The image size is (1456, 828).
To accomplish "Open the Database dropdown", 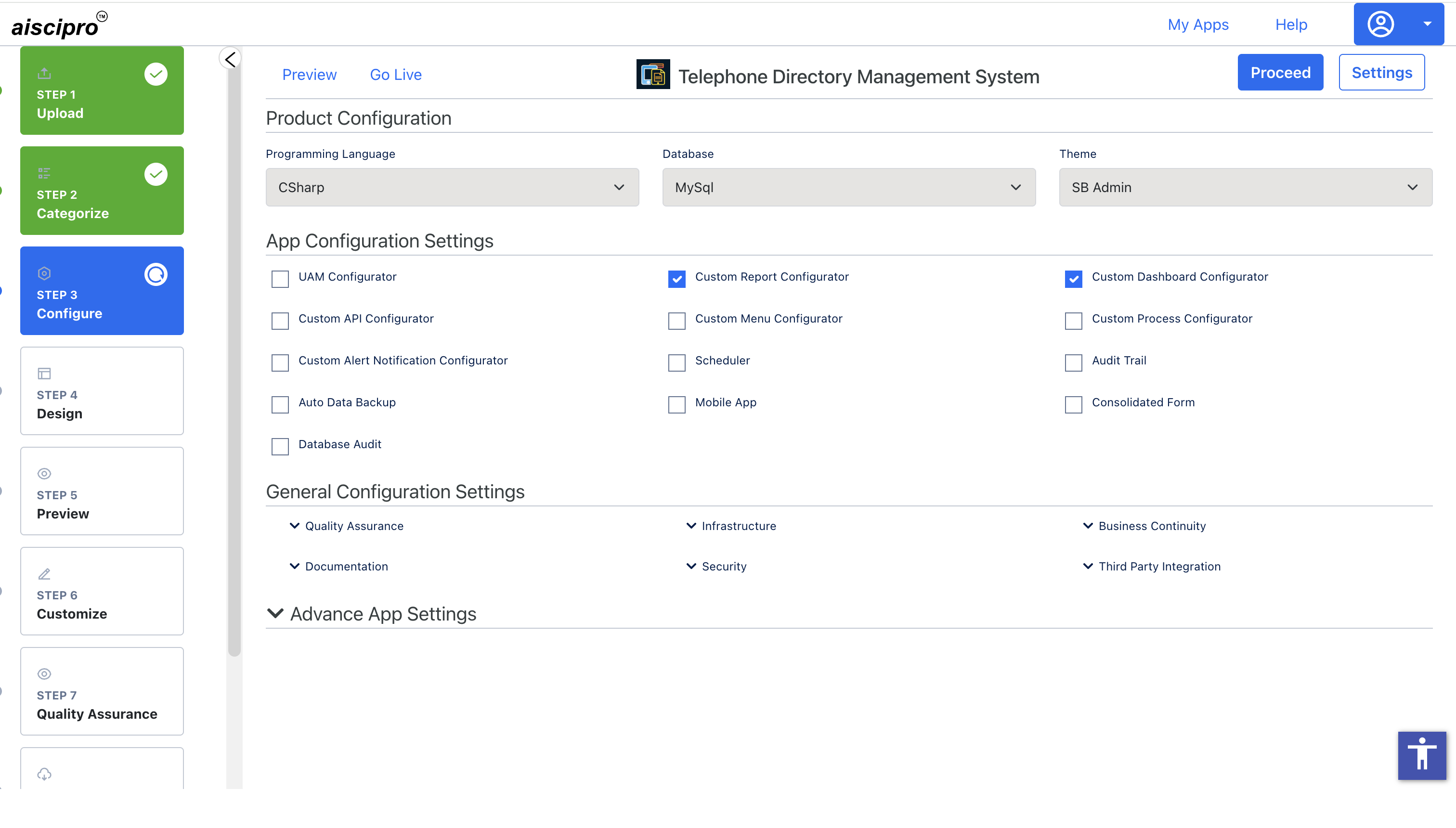I will point(848,187).
